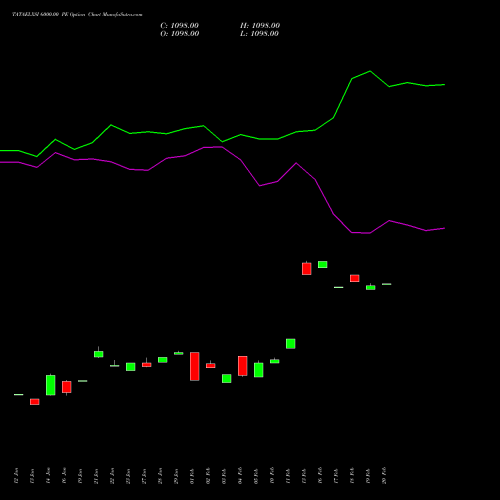Click the 27 Jan date label
Image resolution: width=500 pixels, height=500 pixels.
click(x=144, y=476)
